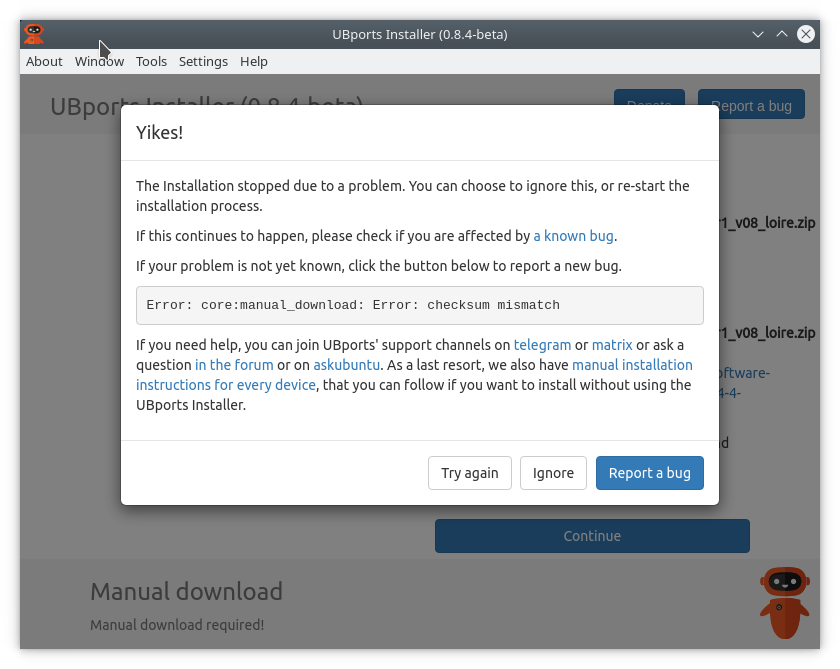Open the matrix support link

[x=612, y=345]
